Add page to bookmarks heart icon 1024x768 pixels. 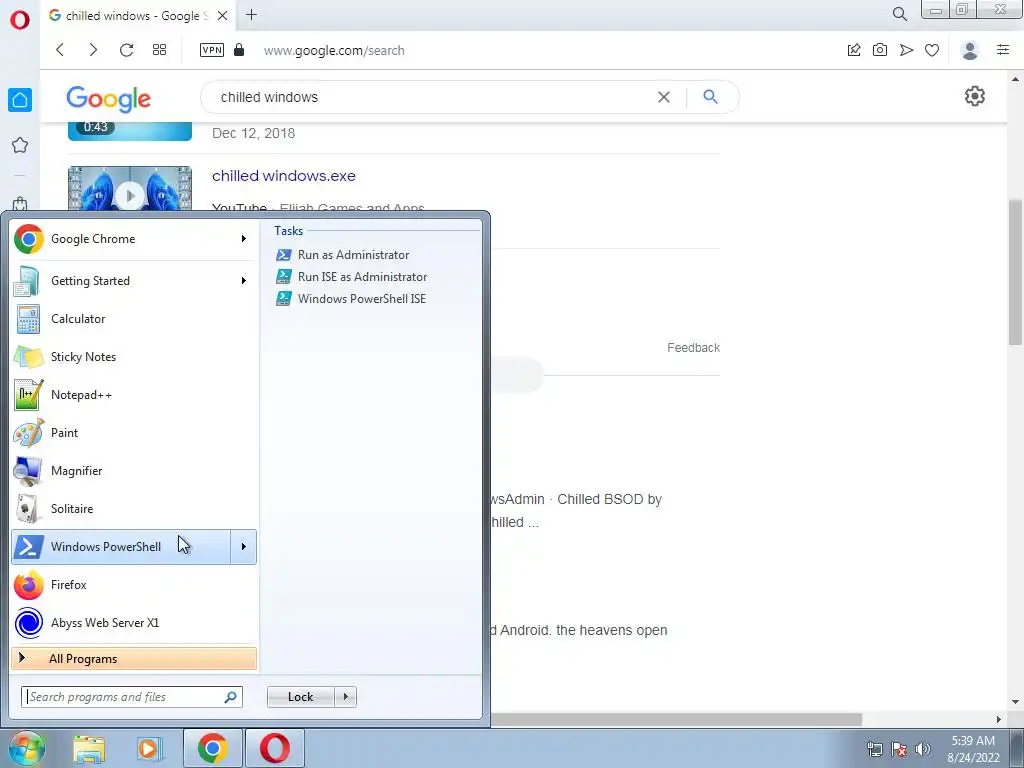pyautogui.click(x=932, y=50)
